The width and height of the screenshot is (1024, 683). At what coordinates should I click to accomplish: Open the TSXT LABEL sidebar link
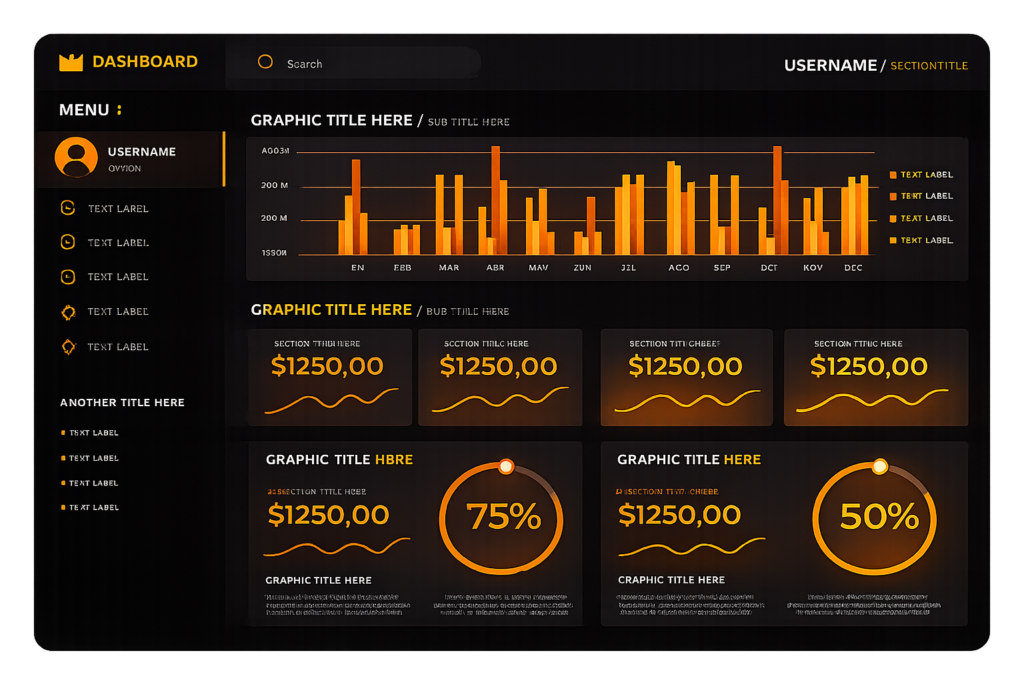click(x=94, y=433)
